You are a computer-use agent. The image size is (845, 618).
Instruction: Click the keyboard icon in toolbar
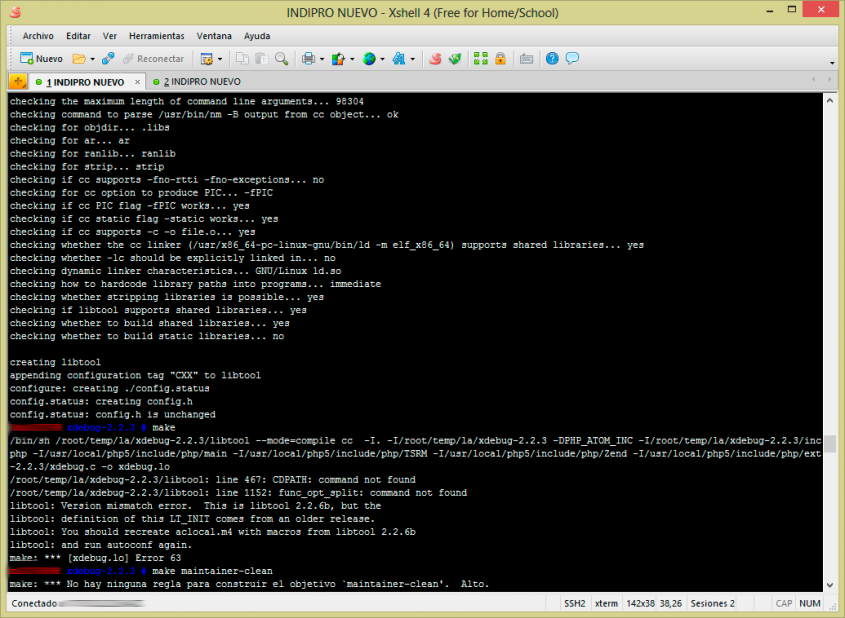click(526, 59)
